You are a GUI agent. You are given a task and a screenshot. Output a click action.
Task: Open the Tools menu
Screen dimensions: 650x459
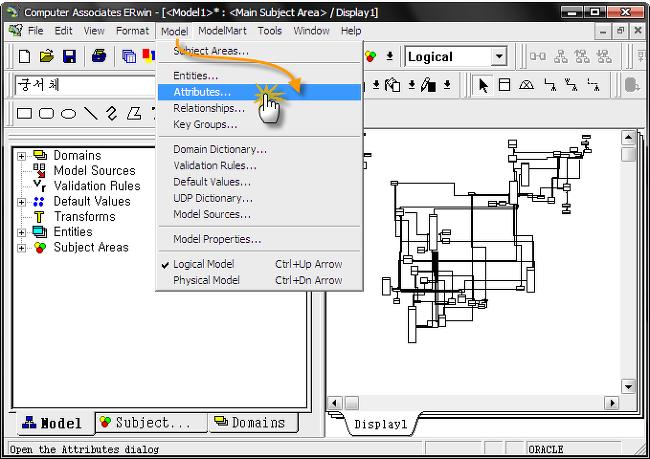tap(269, 31)
